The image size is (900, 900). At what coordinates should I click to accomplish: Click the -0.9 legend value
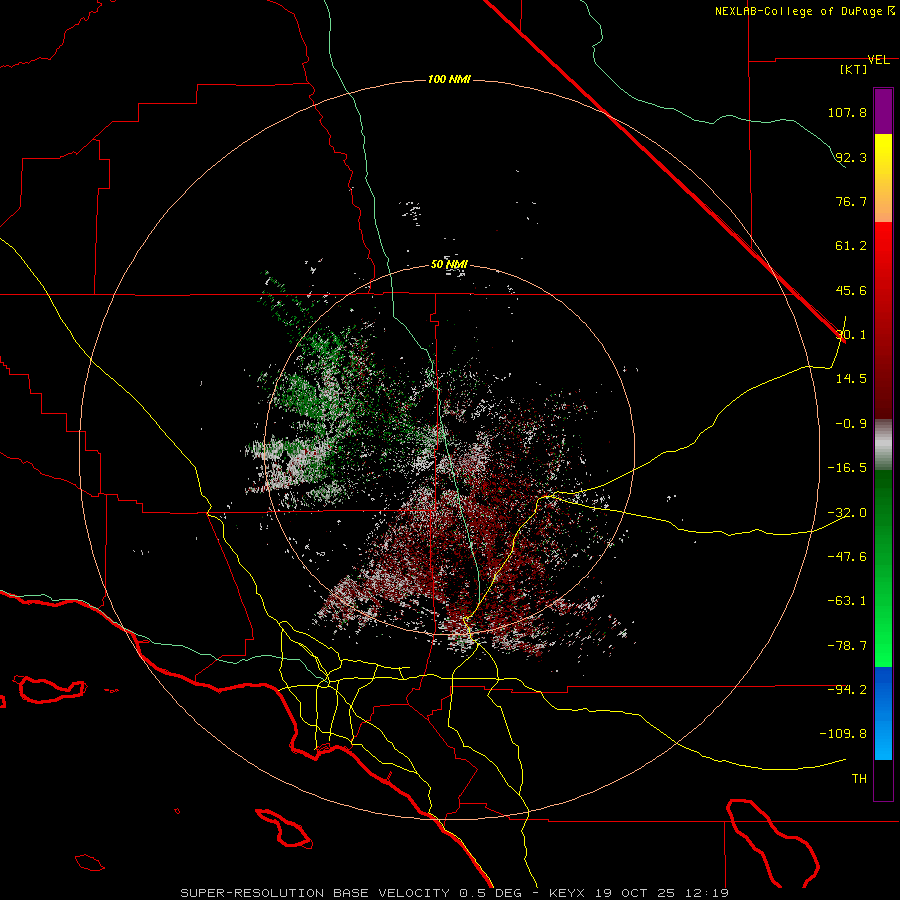point(851,424)
